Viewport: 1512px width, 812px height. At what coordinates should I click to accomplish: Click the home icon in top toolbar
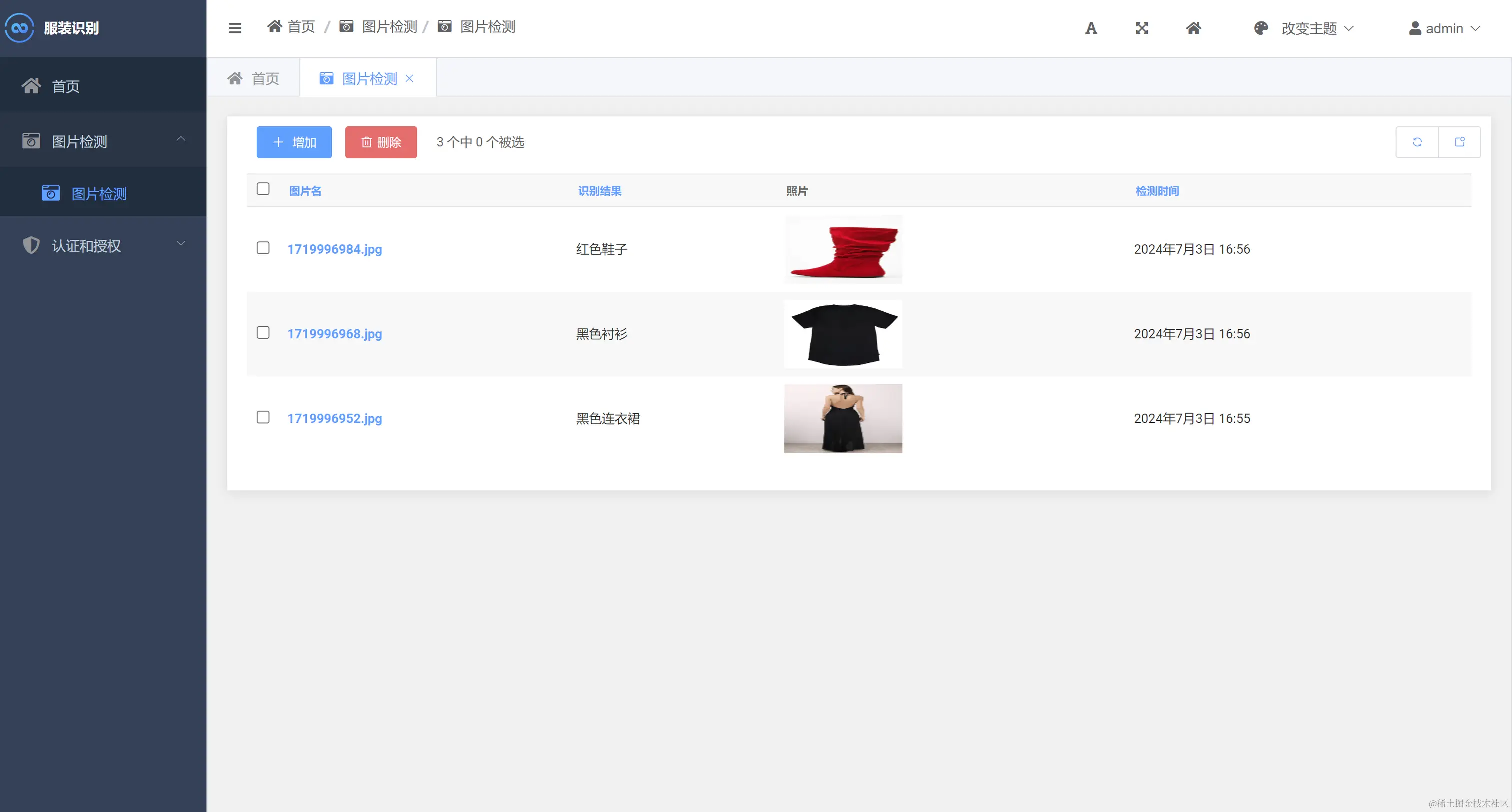point(1193,28)
